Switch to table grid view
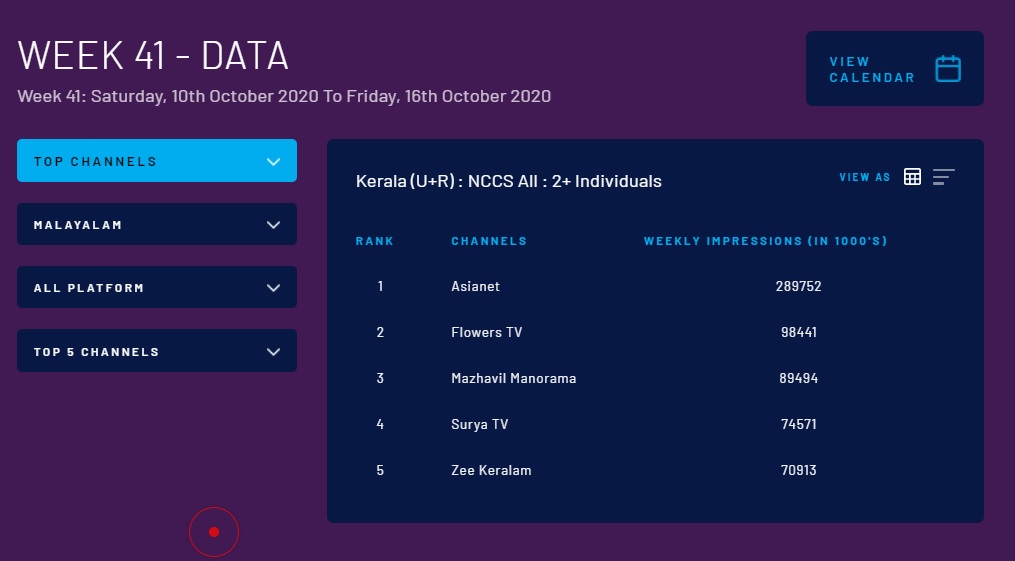The image size is (1015, 561). click(912, 177)
